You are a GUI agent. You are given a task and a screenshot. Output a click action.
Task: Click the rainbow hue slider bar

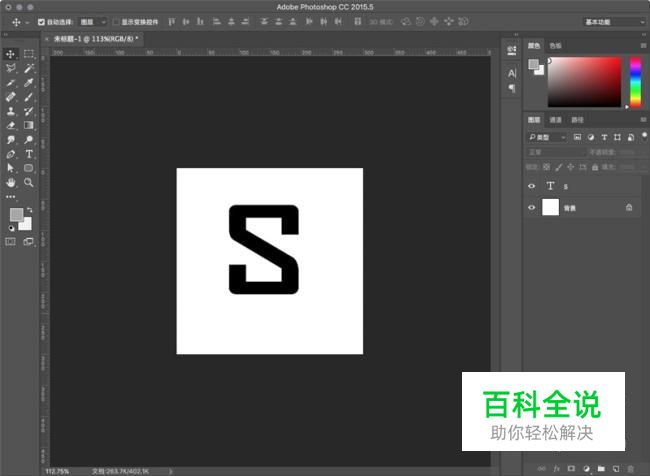(635, 82)
